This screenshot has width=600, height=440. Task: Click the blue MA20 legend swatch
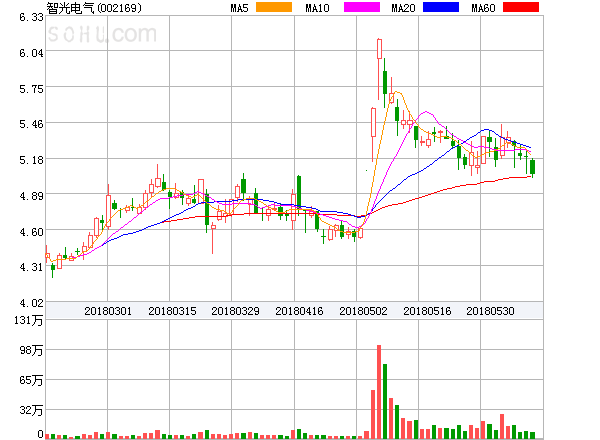coord(439,8)
